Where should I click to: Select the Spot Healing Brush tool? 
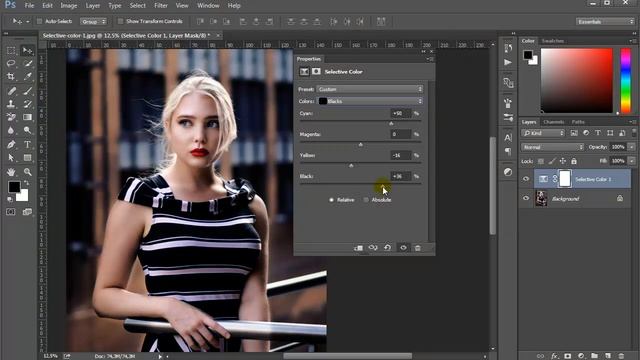point(11,91)
